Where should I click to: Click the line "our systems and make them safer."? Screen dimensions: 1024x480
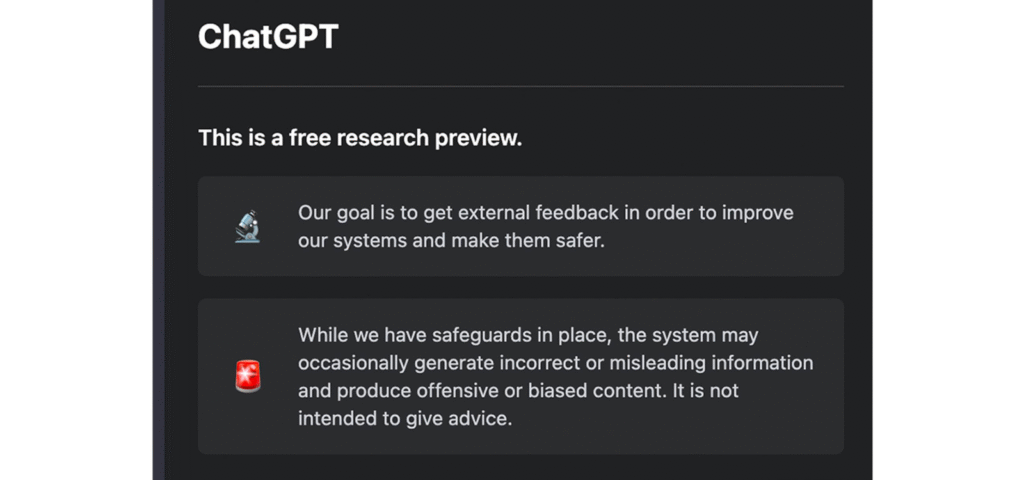[x=451, y=240]
